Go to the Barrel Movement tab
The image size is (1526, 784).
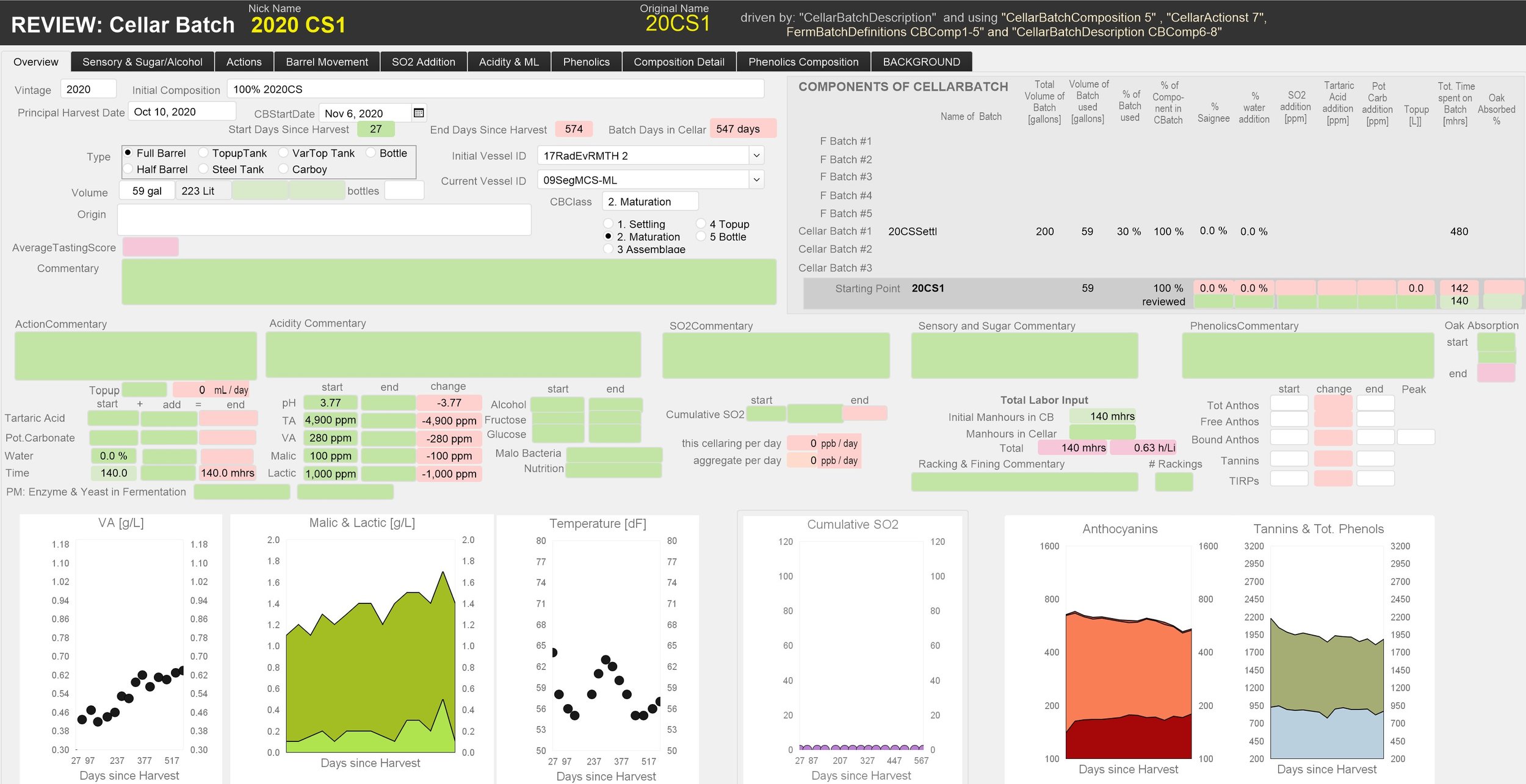click(327, 62)
